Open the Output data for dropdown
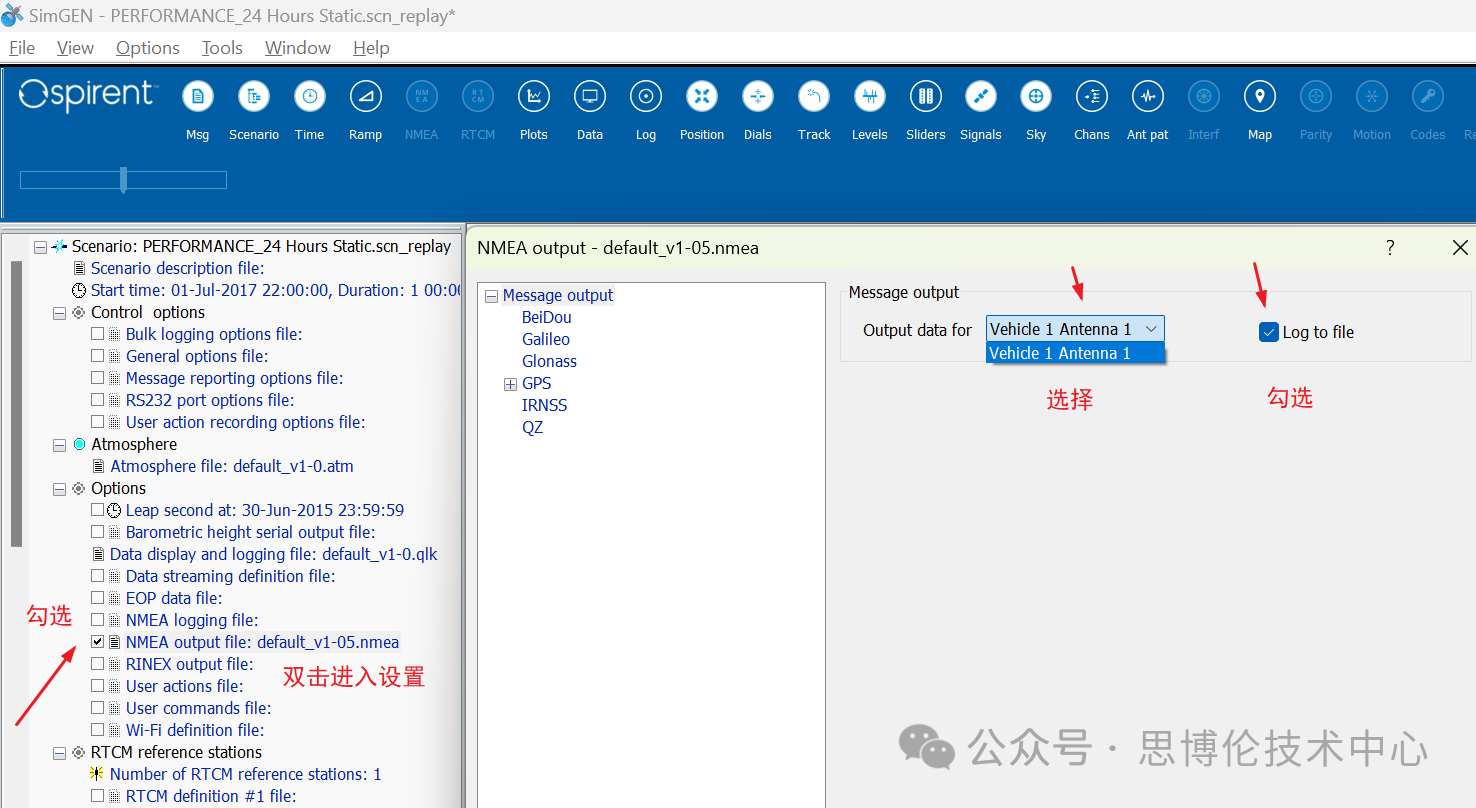This screenshot has height=808, width=1476. [1075, 329]
